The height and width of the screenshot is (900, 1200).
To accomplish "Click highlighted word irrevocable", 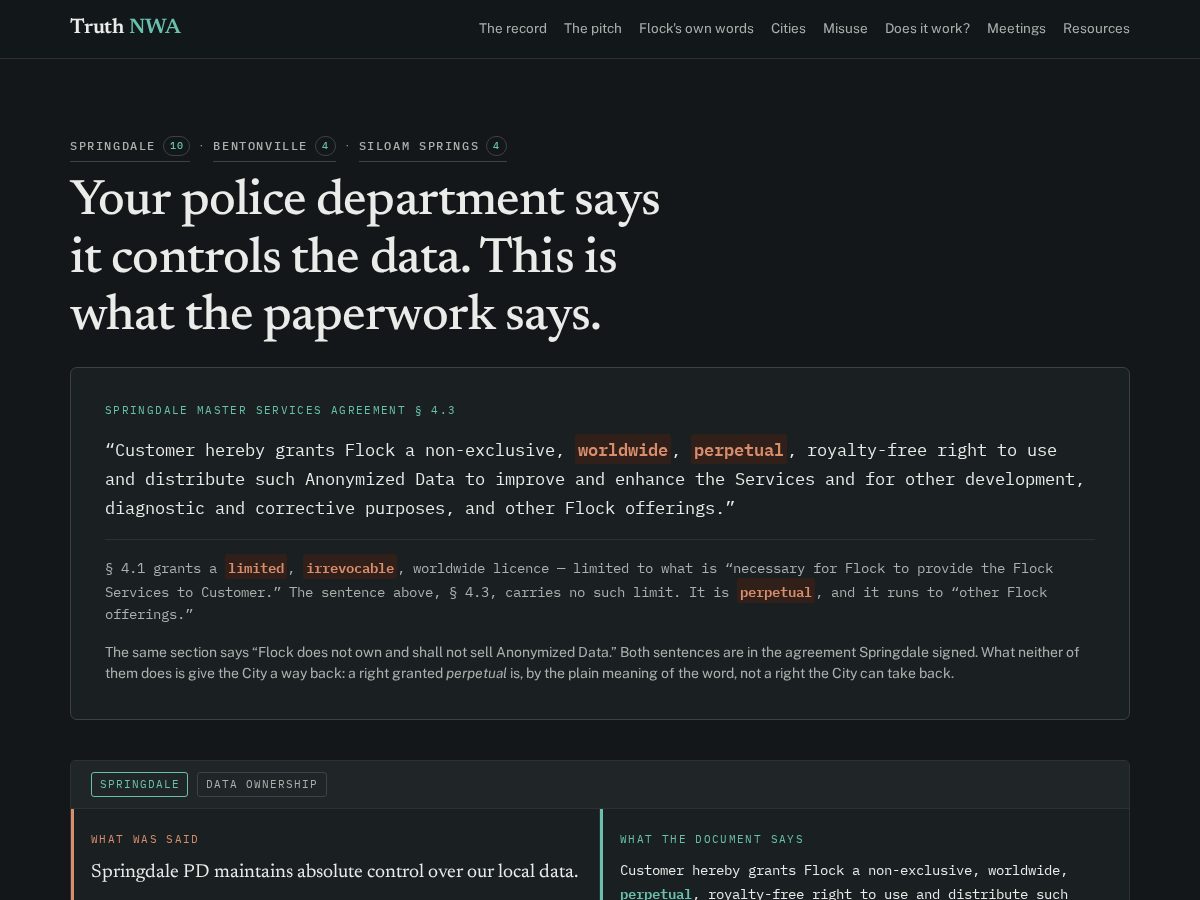I will click(x=350, y=568).
